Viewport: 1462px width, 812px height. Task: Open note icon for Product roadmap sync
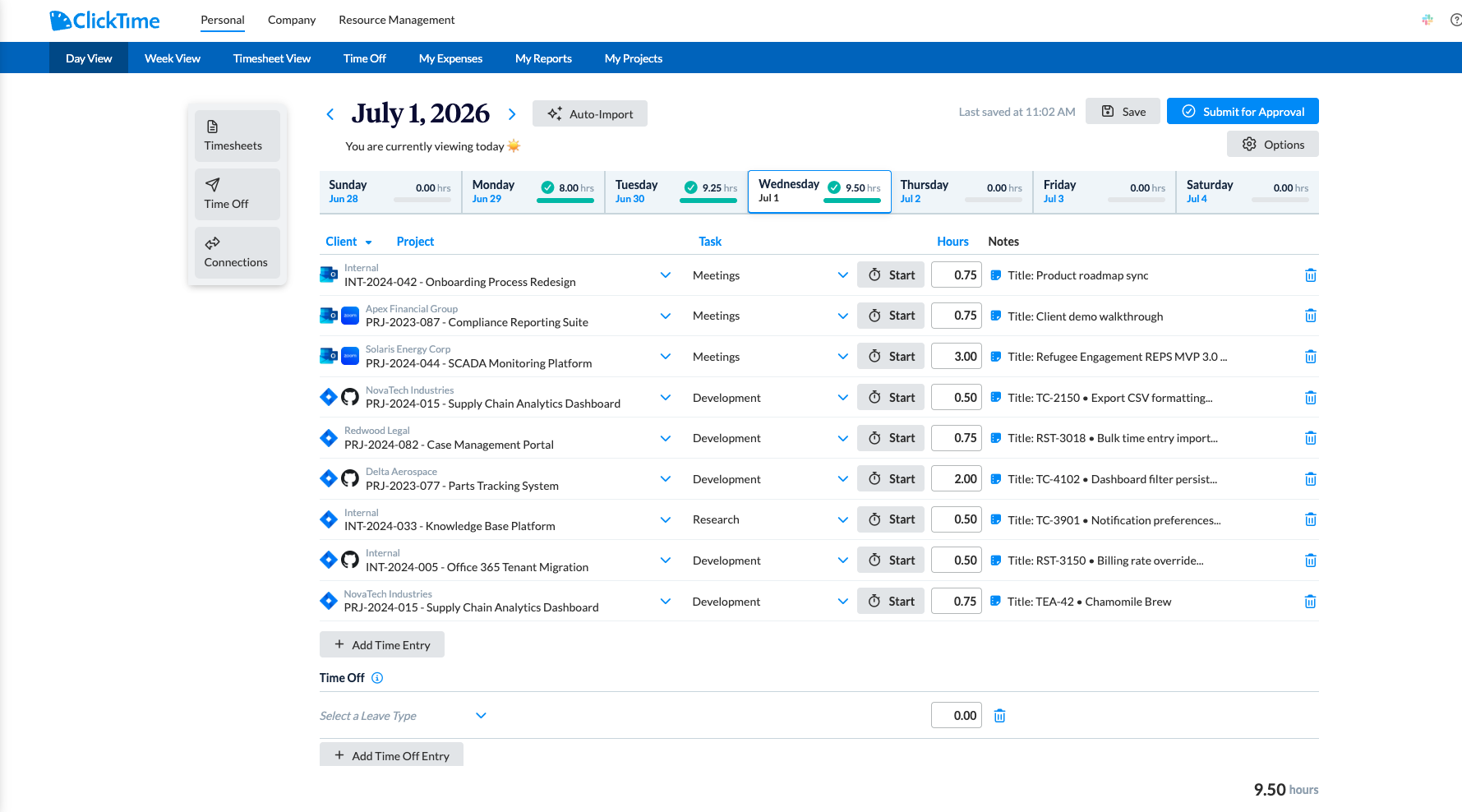(x=995, y=275)
